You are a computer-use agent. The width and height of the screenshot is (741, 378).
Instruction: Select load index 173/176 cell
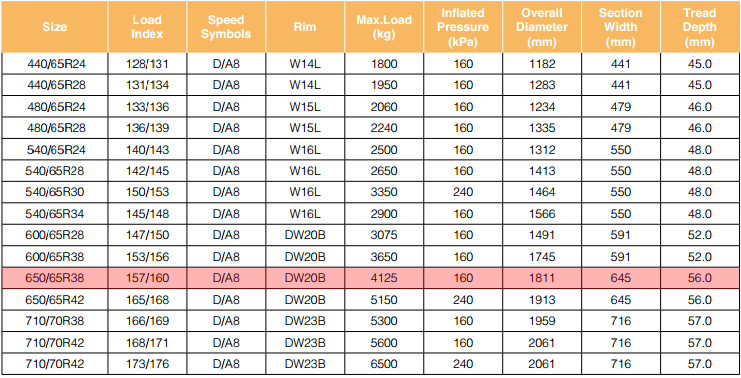tap(147, 364)
